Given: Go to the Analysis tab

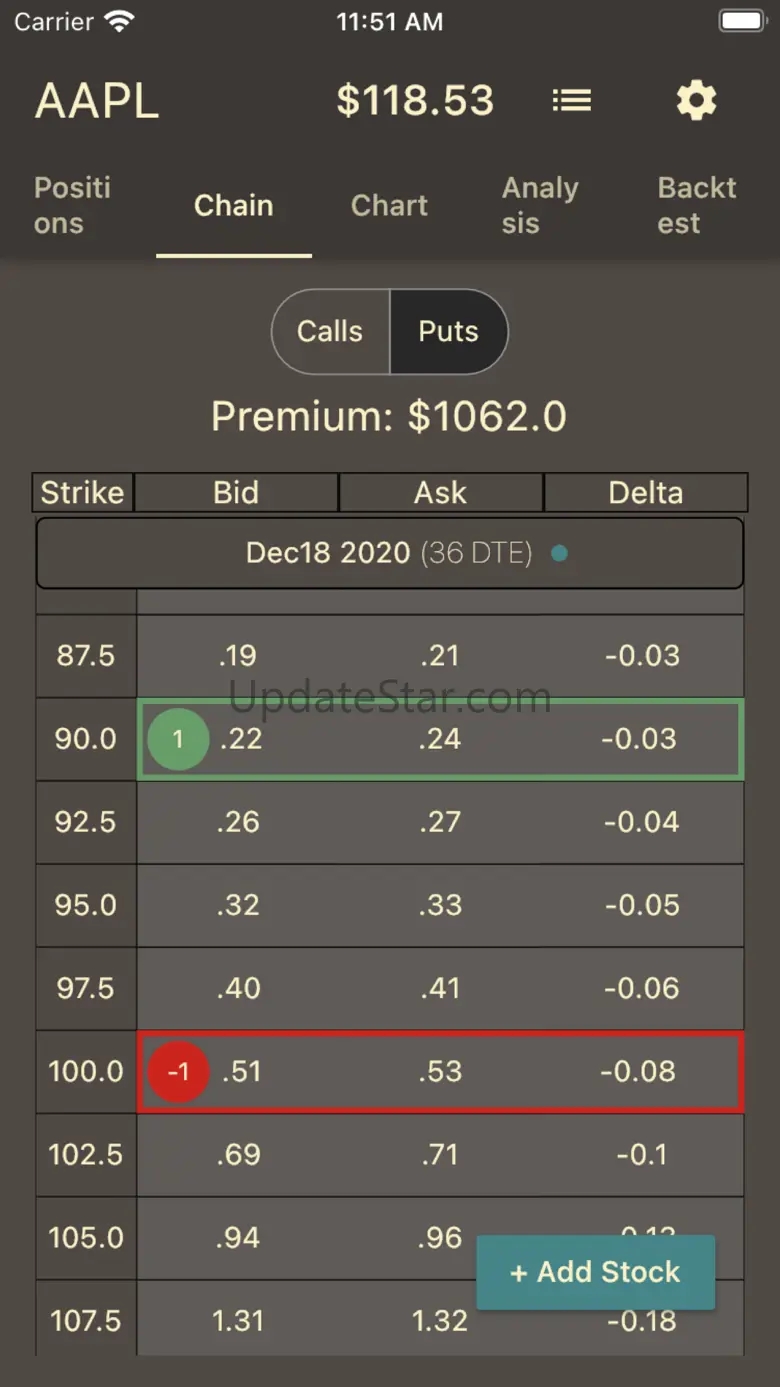Looking at the screenshot, I should (x=540, y=205).
